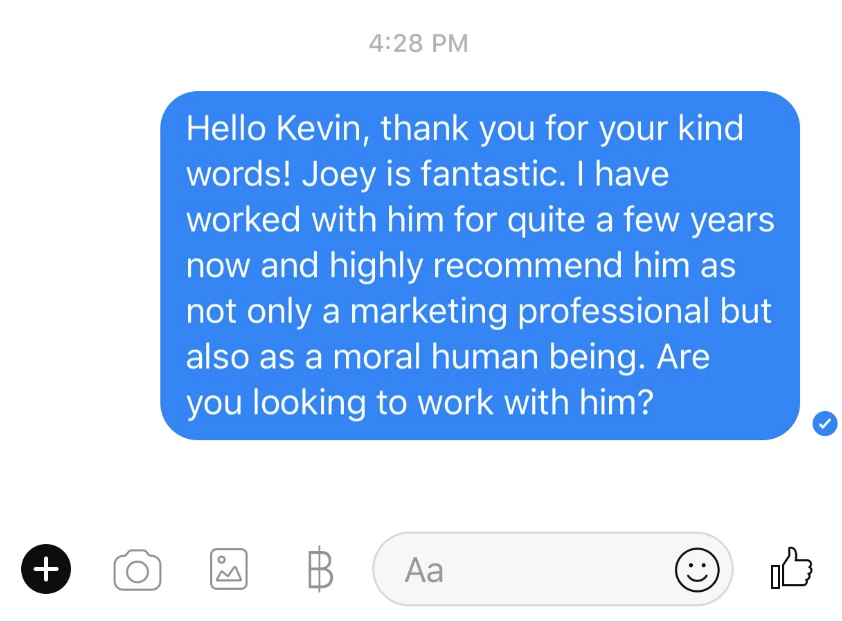Send money with the currency symbol icon
842x622 pixels.
[x=321, y=569]
